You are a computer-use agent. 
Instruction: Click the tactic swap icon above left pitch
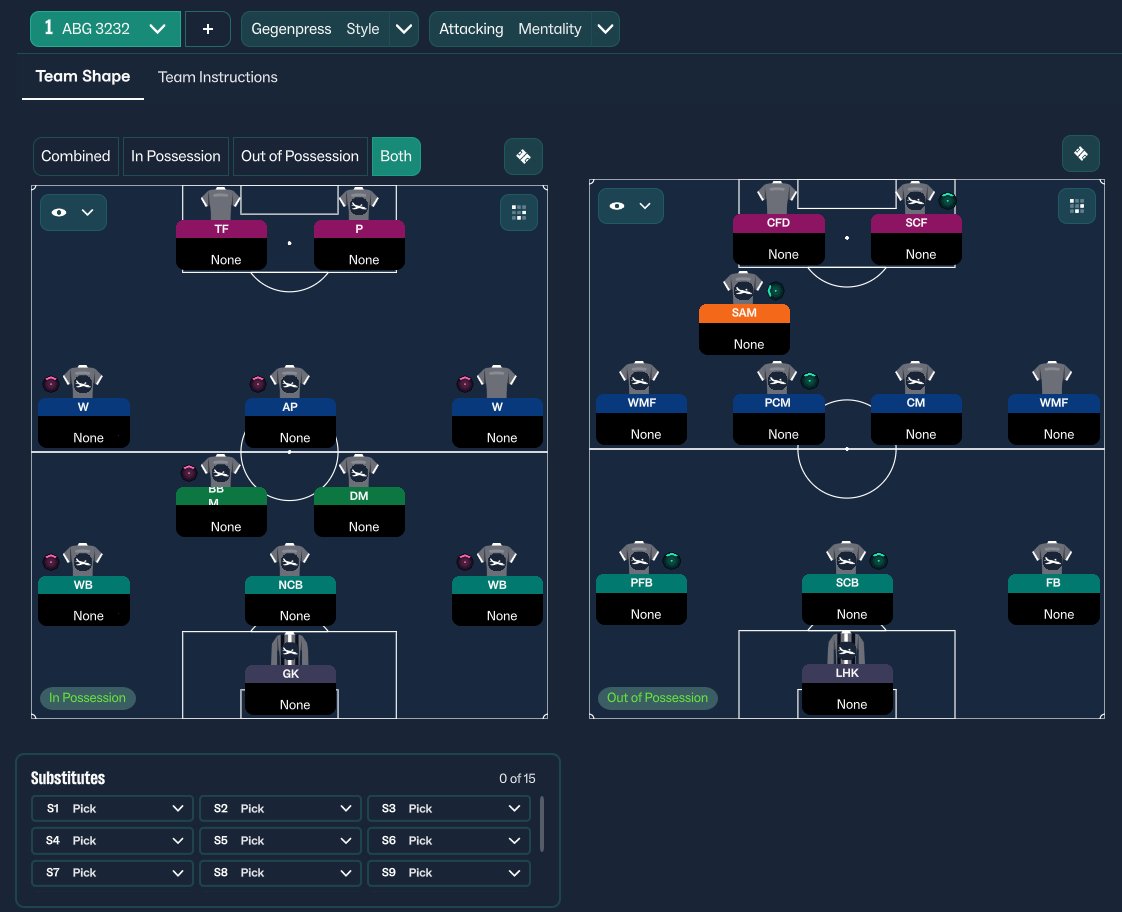[523, 157]
